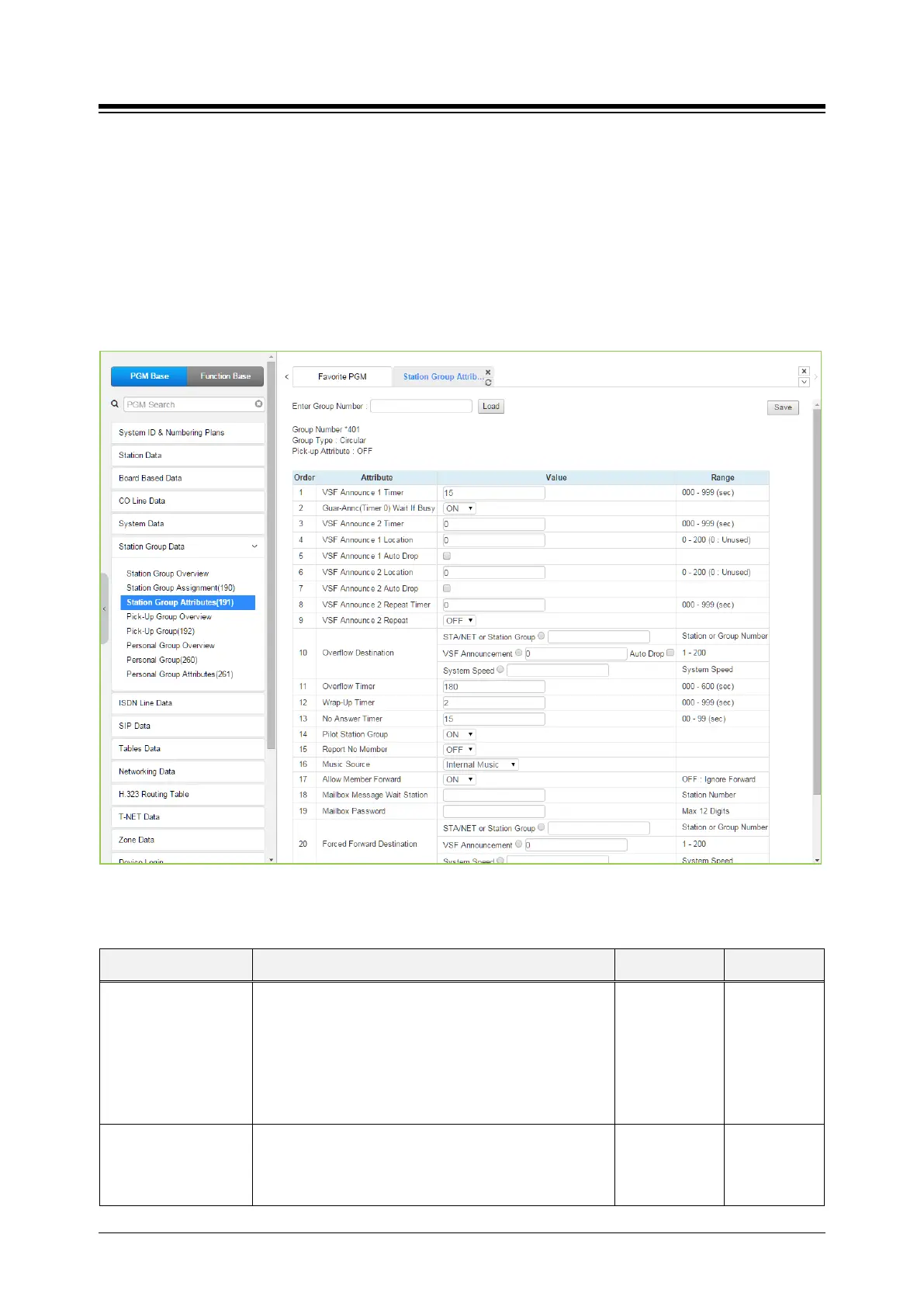Collapse the sidebar with the left handle
The image size is (924, 1307).
(104, 609)
